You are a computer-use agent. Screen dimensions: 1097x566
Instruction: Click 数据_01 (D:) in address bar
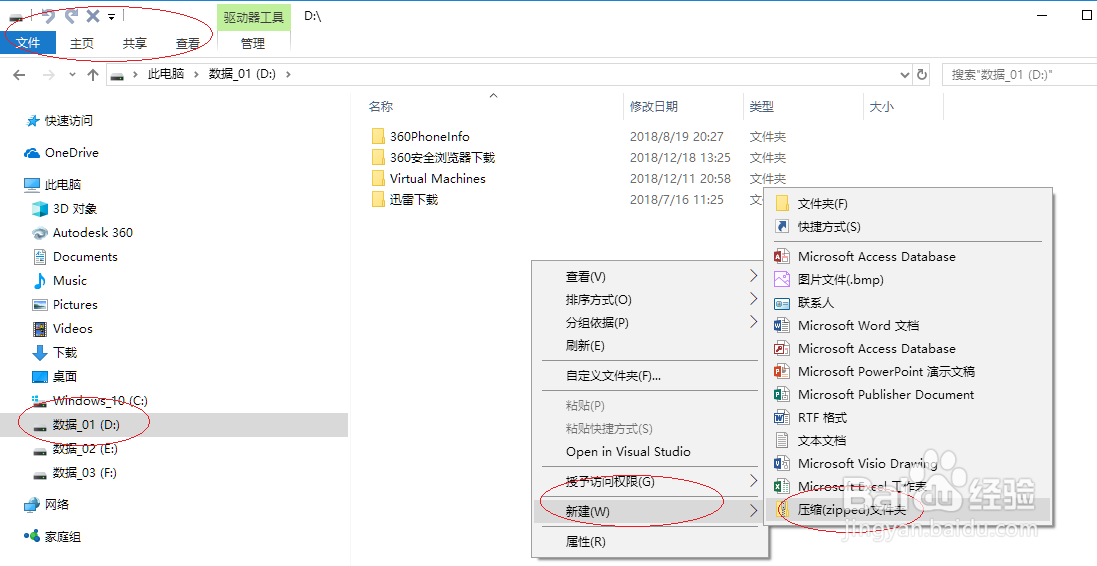click(242, 73)
